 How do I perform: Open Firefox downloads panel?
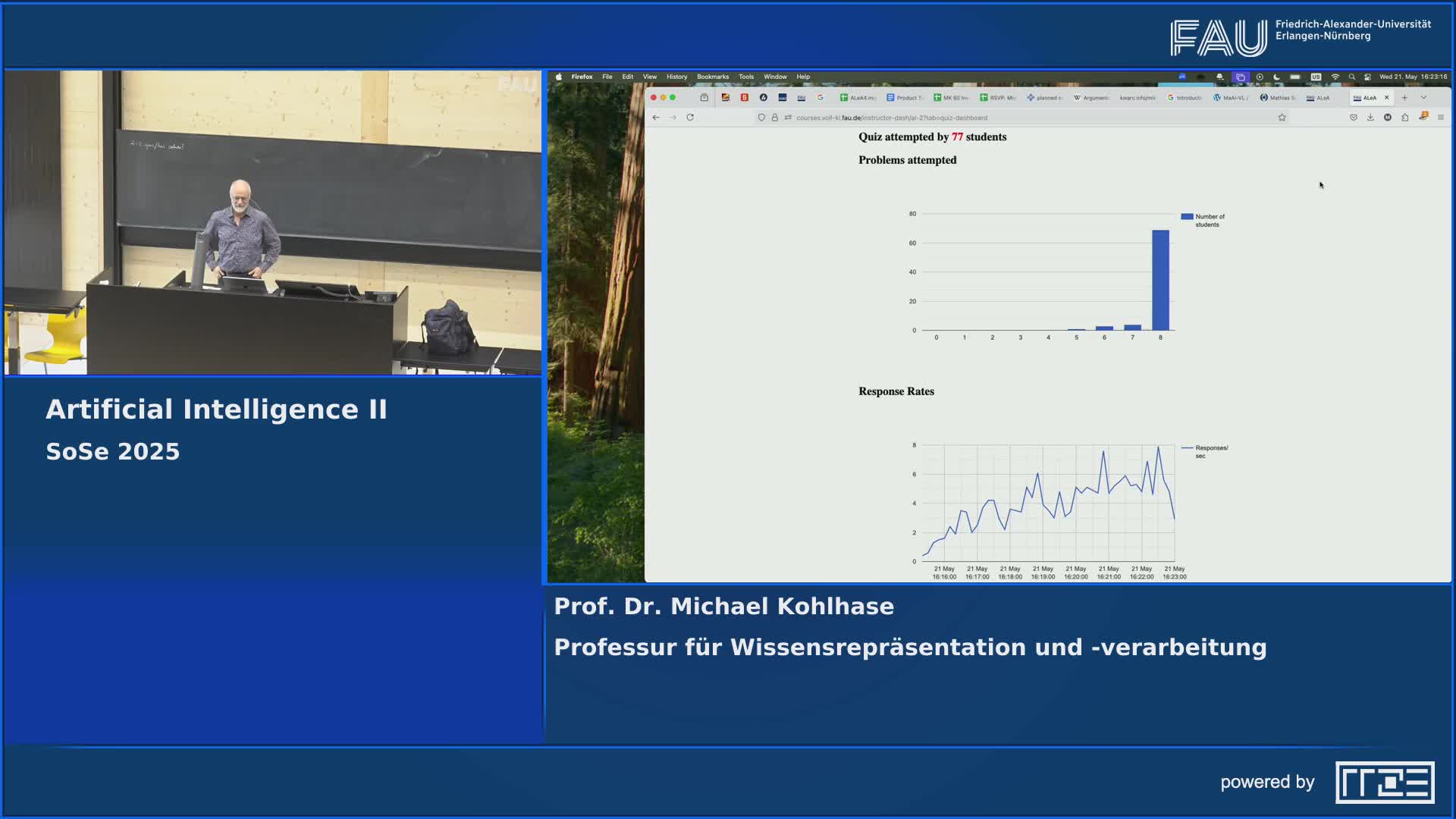pos(1370,118)
